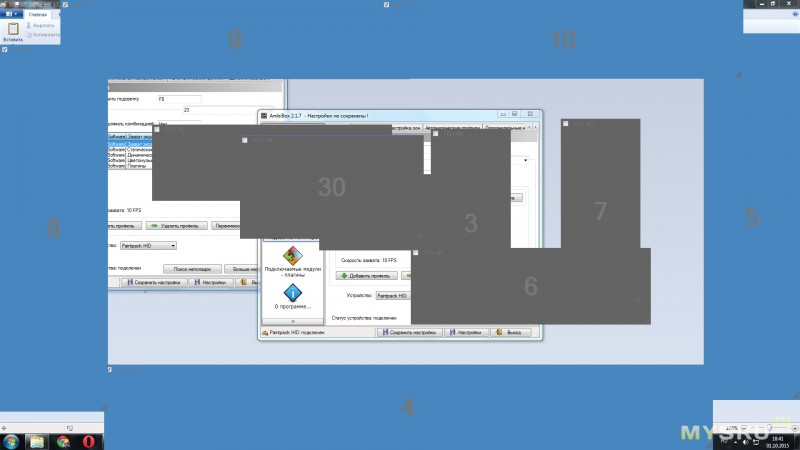Launch Opera from the taskbar
800x450 pixels.
(x=88, y=441)
